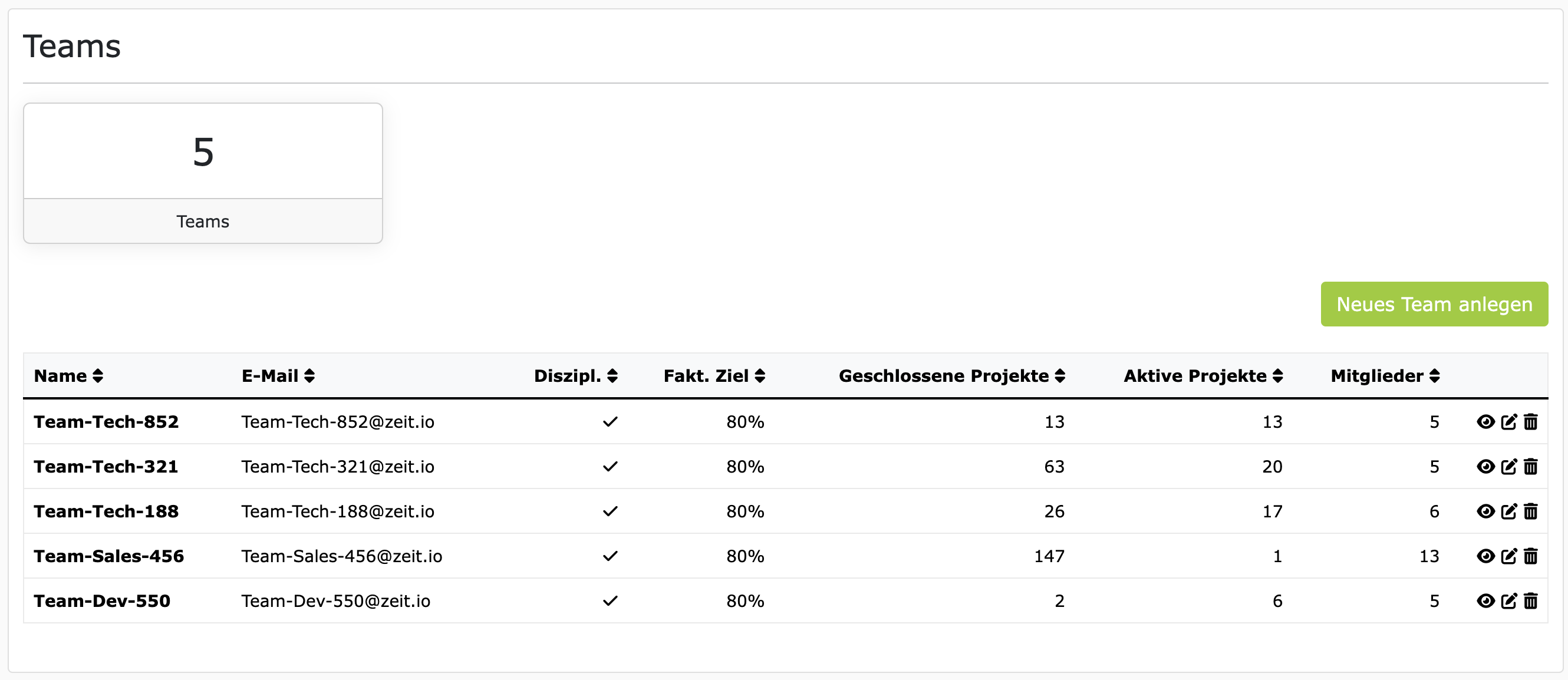Click Neues Team anlegen button
The width and height of the screenshot is (1568, 680).
[x=1434, y=304]
